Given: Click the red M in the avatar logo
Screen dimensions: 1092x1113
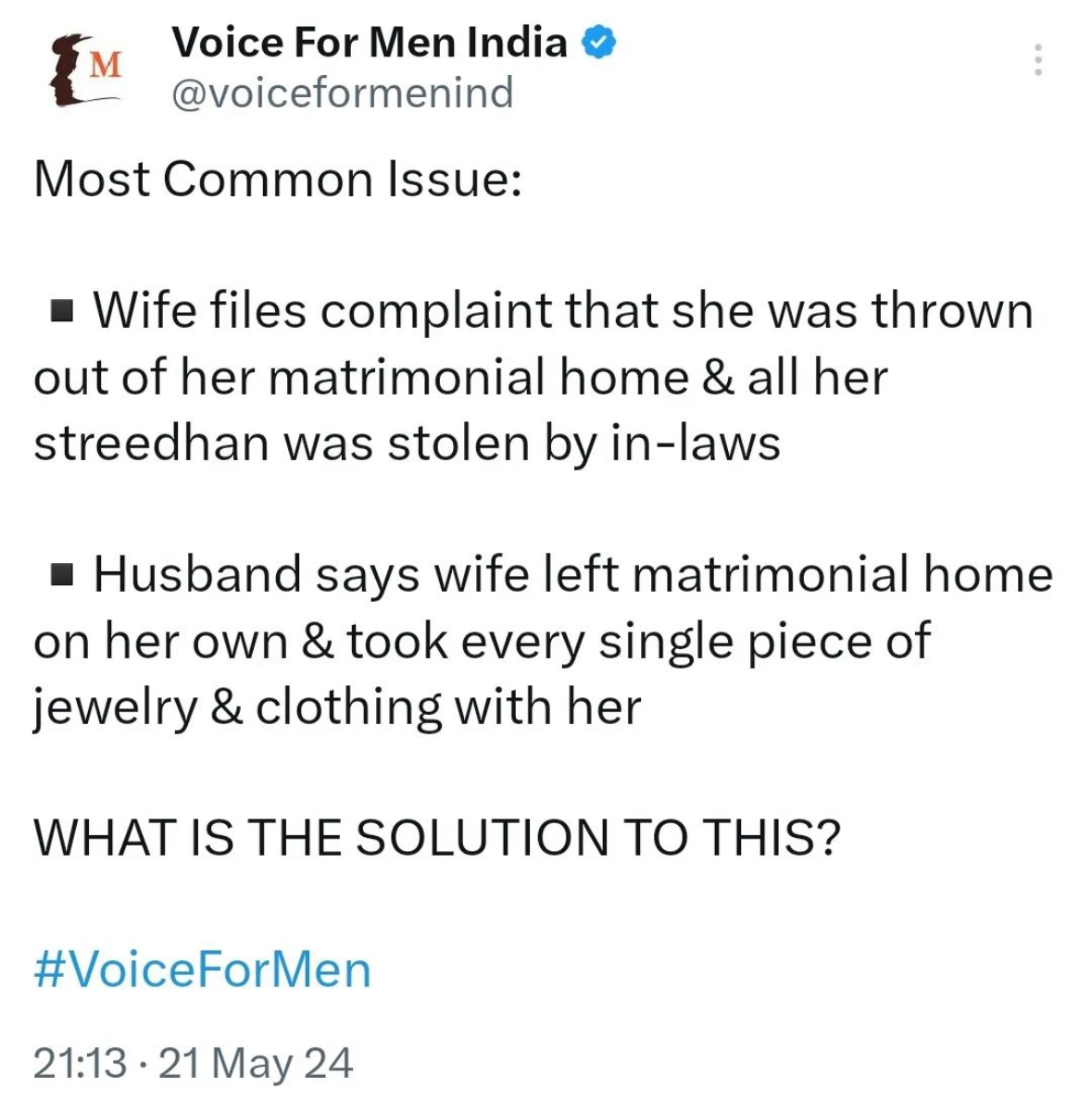Looking at the screenshot, I should pyautogui.click(x=107, y=64).
